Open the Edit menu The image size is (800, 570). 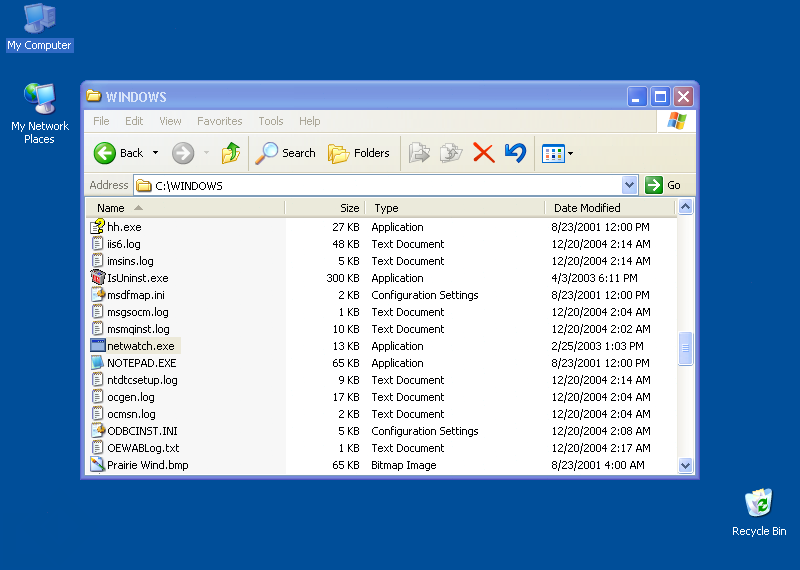coord(134,121)
